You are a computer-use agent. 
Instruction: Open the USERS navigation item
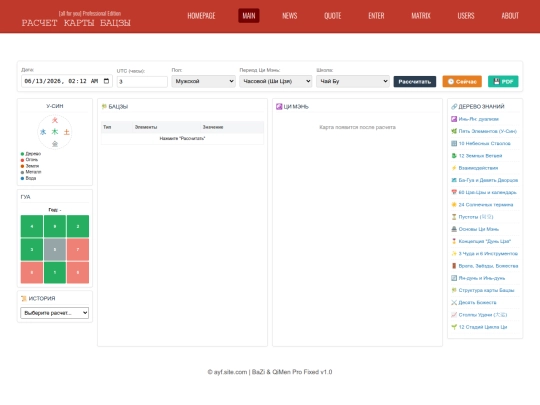pos(466,16)
